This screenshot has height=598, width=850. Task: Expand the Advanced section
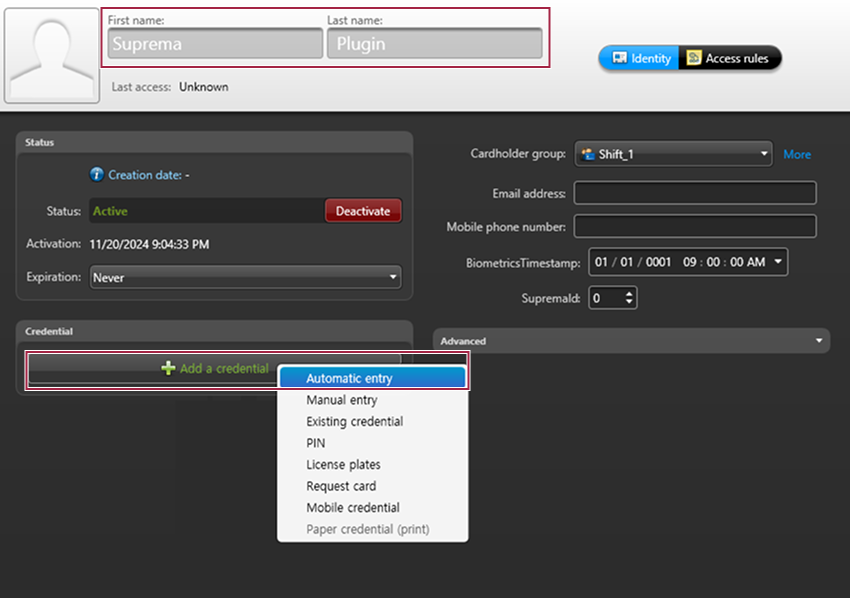820,341
